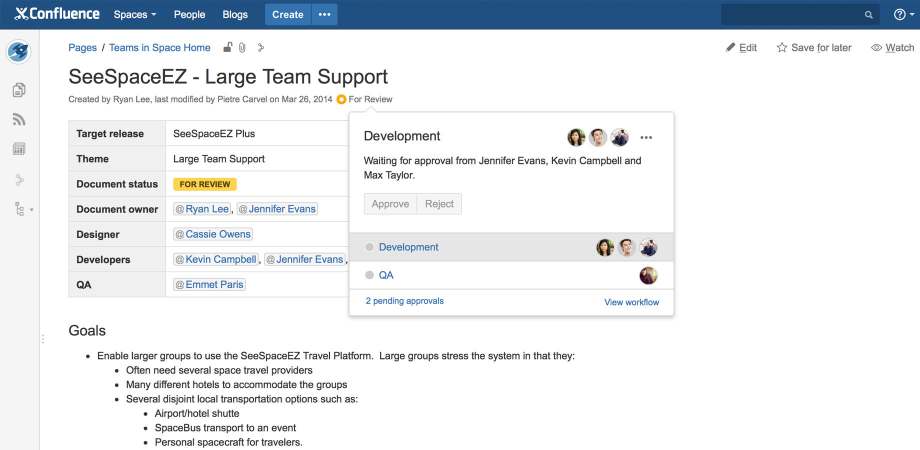This screenshot has height=450, width=920.
Task: Toggle Save for later star
Action: point(814,47)
